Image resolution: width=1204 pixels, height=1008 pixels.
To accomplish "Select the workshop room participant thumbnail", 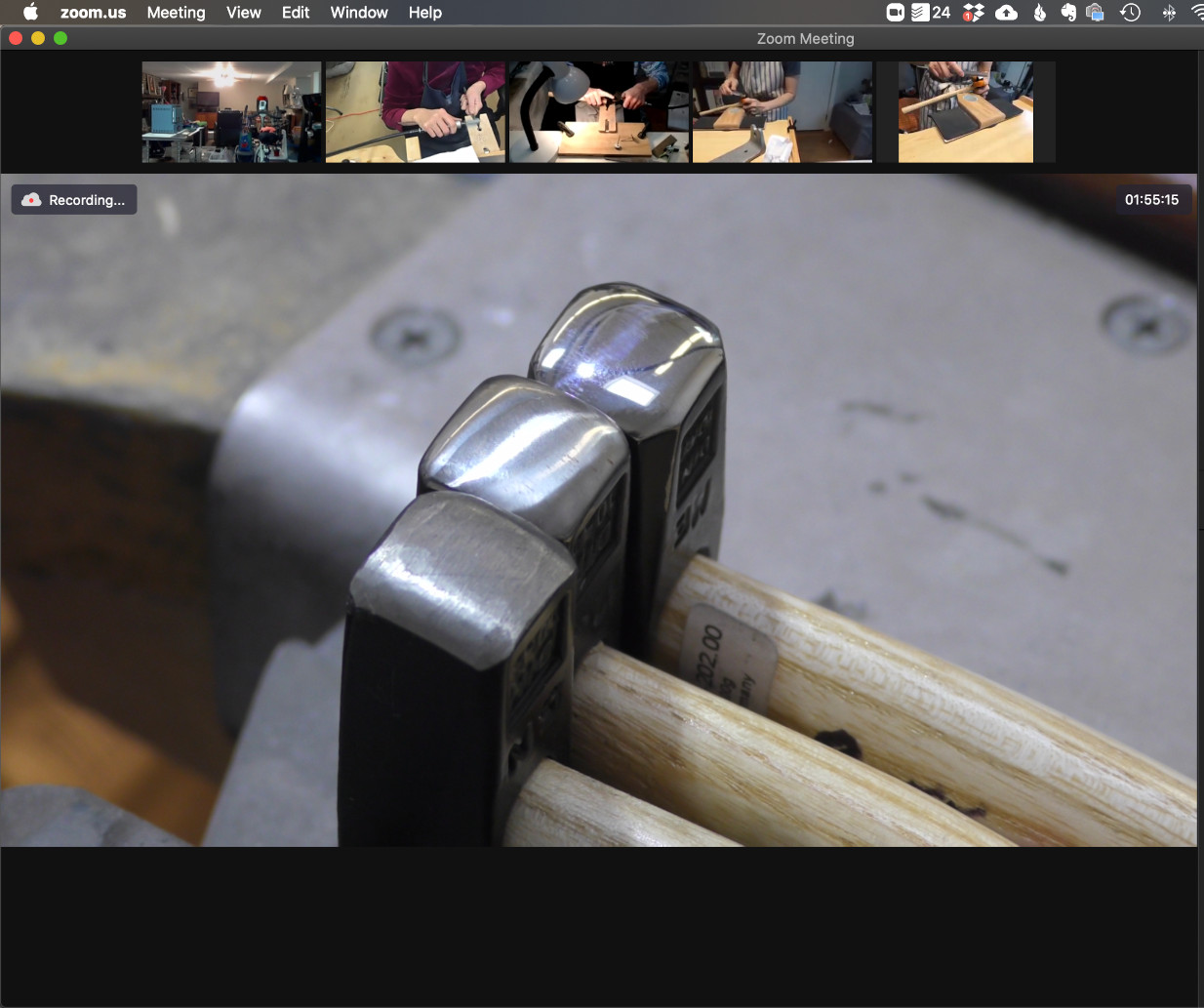I will pos(231,112).
